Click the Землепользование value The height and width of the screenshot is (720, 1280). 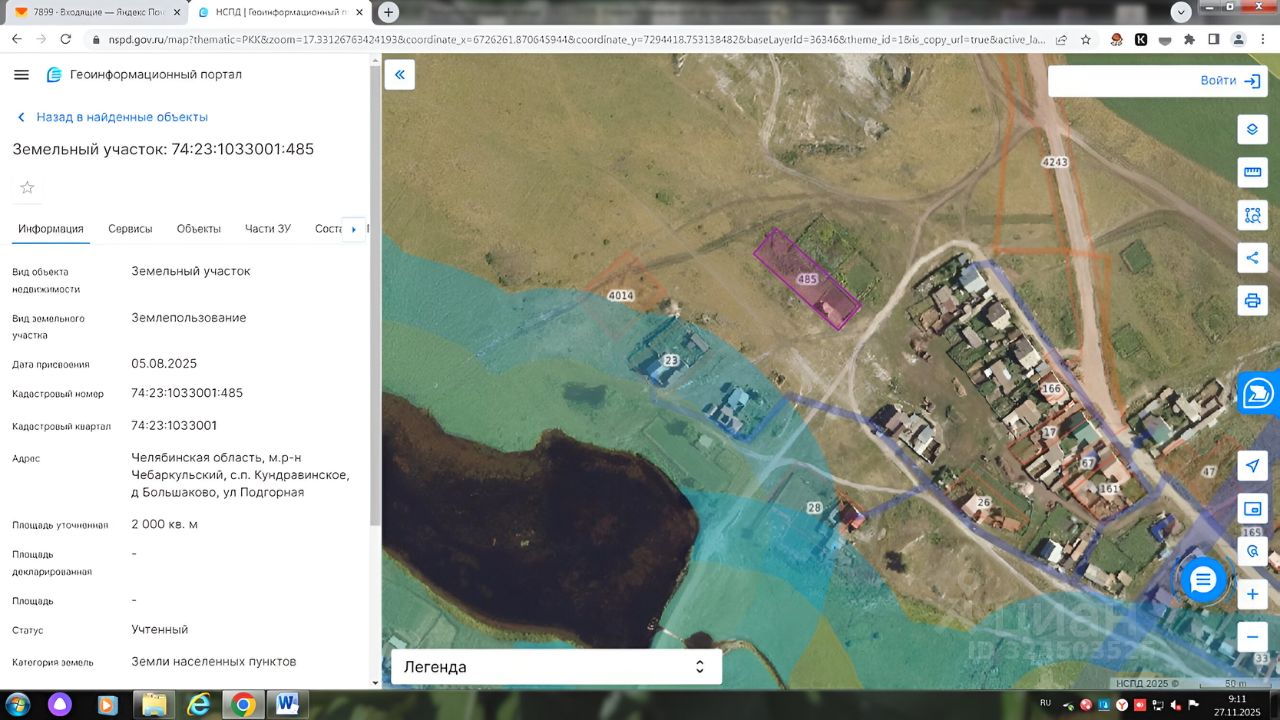tap(189, 318)
